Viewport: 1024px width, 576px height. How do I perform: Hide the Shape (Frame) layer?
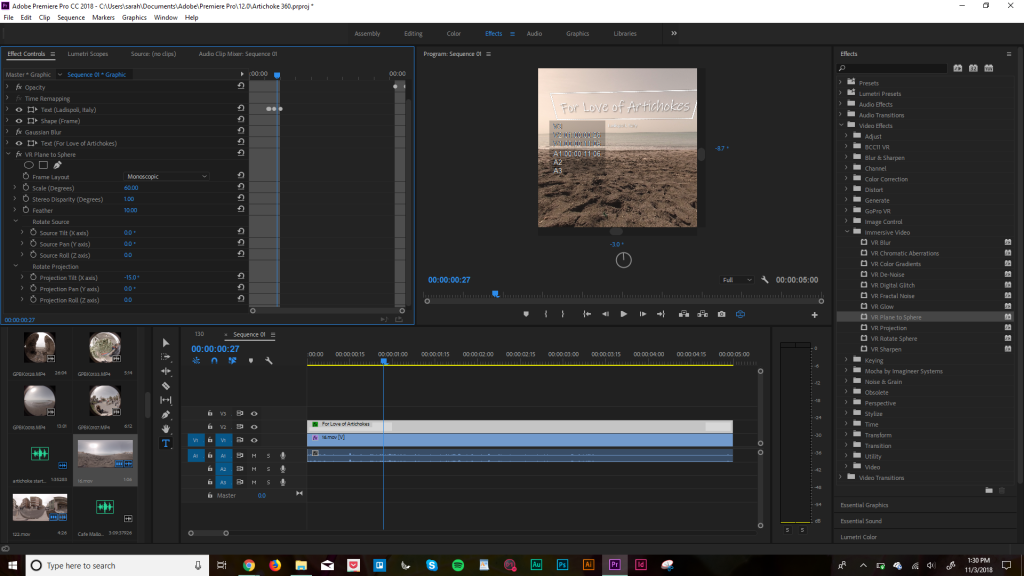pyautogui.click(x=19, y=121)
